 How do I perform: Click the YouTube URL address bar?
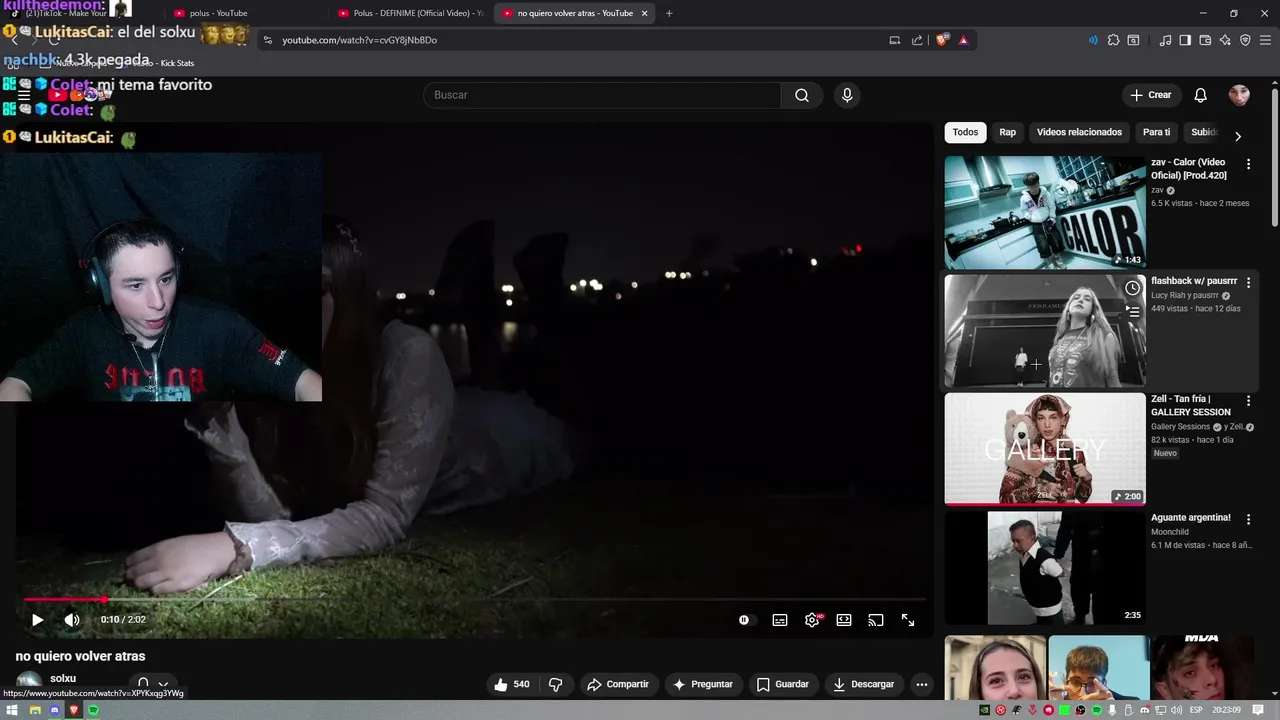(570, 40)
